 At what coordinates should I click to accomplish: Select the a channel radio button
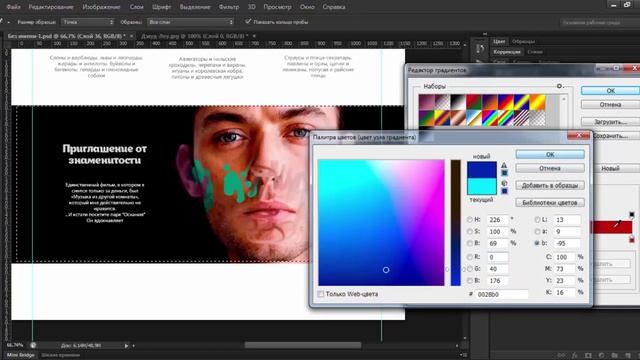click(x=537, y=231)
